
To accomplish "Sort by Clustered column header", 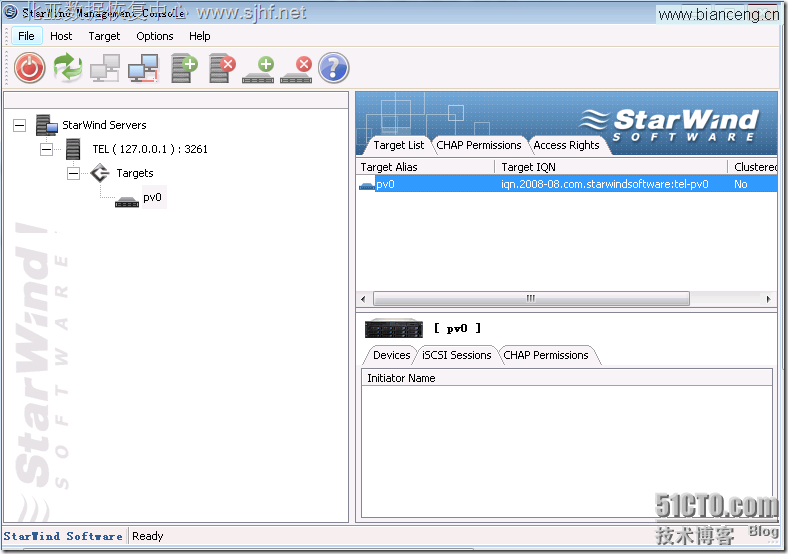I will pos(753,167).
